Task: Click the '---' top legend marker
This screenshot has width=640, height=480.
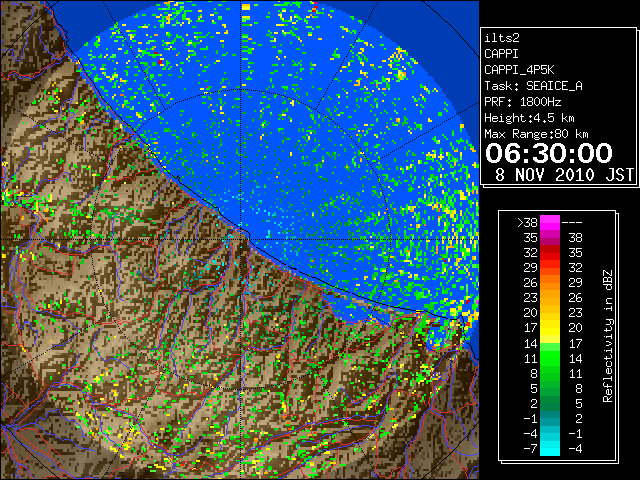Action: 572,223
